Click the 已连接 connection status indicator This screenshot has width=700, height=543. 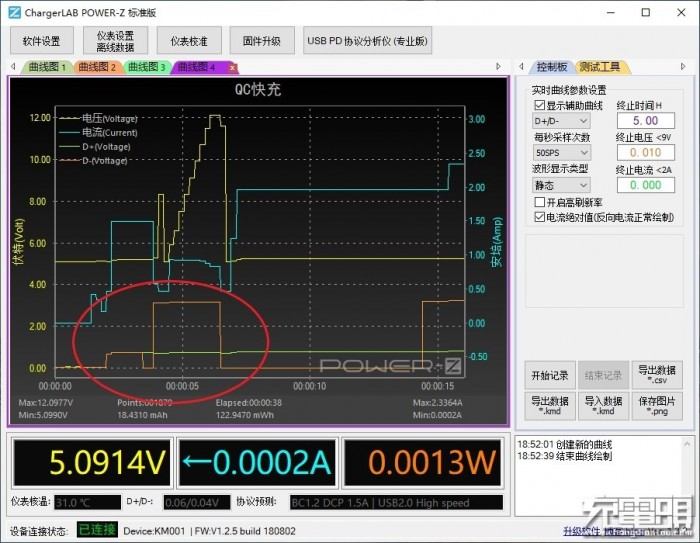click(x=97, y=530)
